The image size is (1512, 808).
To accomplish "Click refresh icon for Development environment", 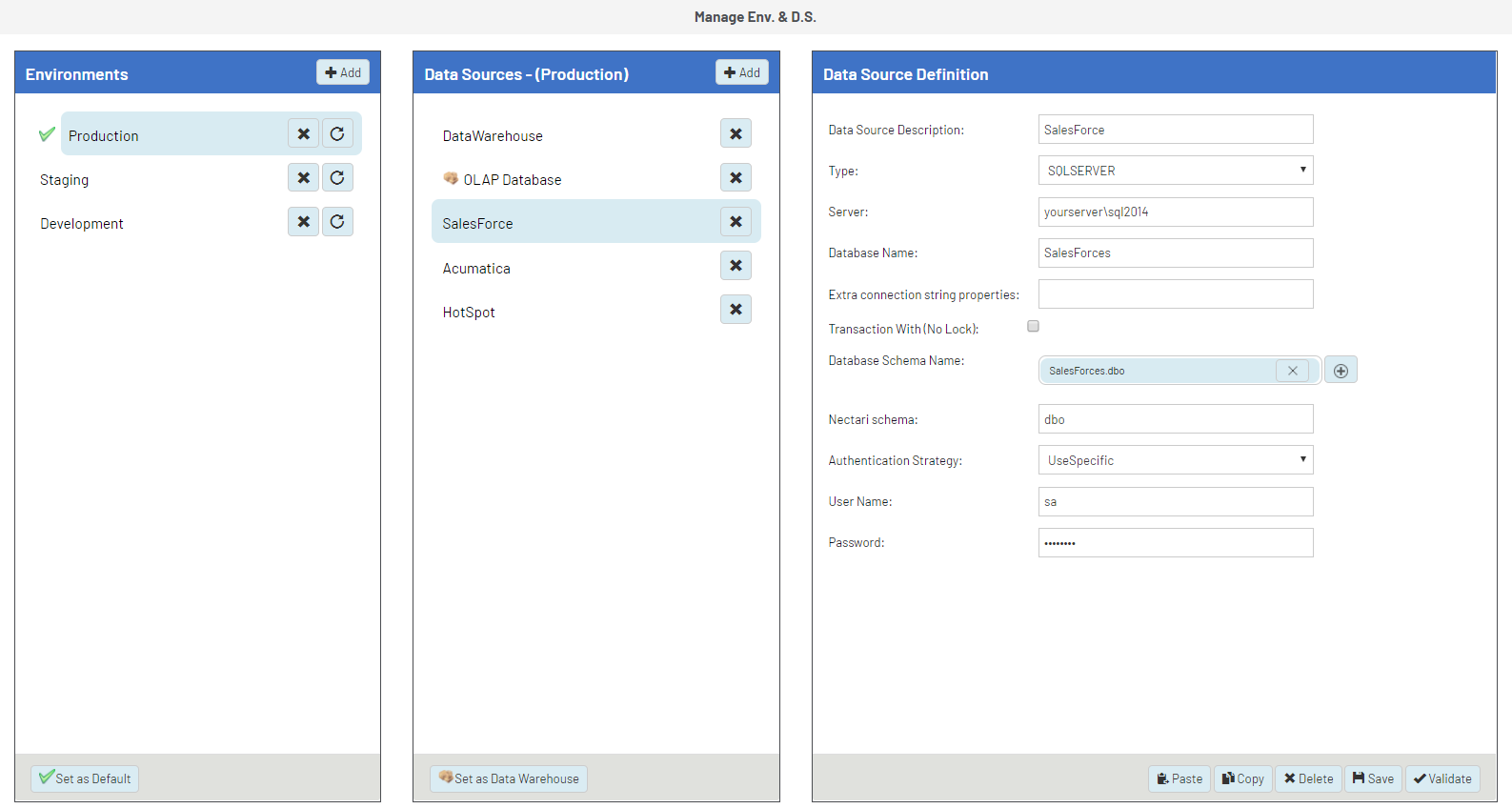I will 337,222.
